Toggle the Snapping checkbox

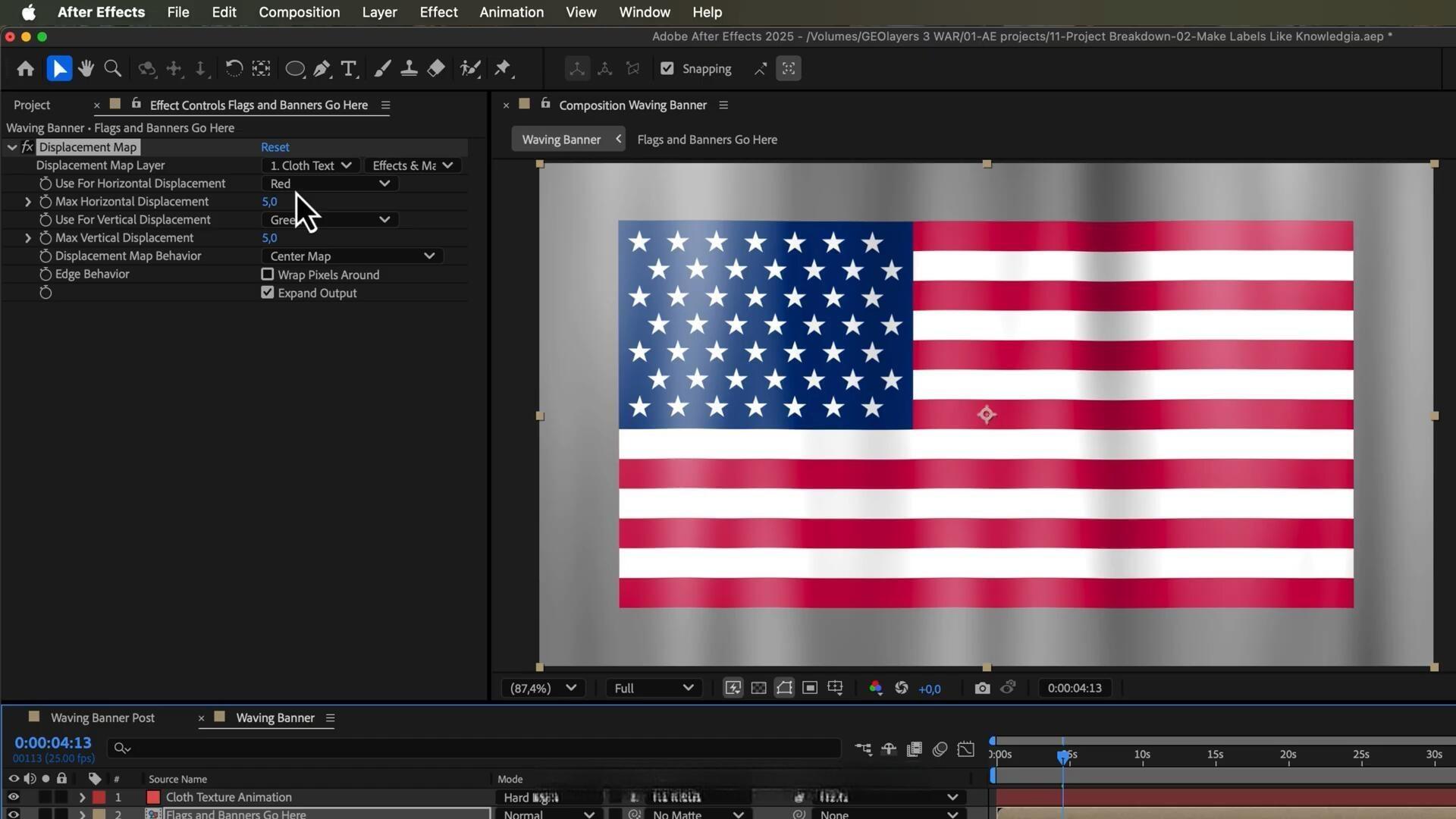pos(667,68)
